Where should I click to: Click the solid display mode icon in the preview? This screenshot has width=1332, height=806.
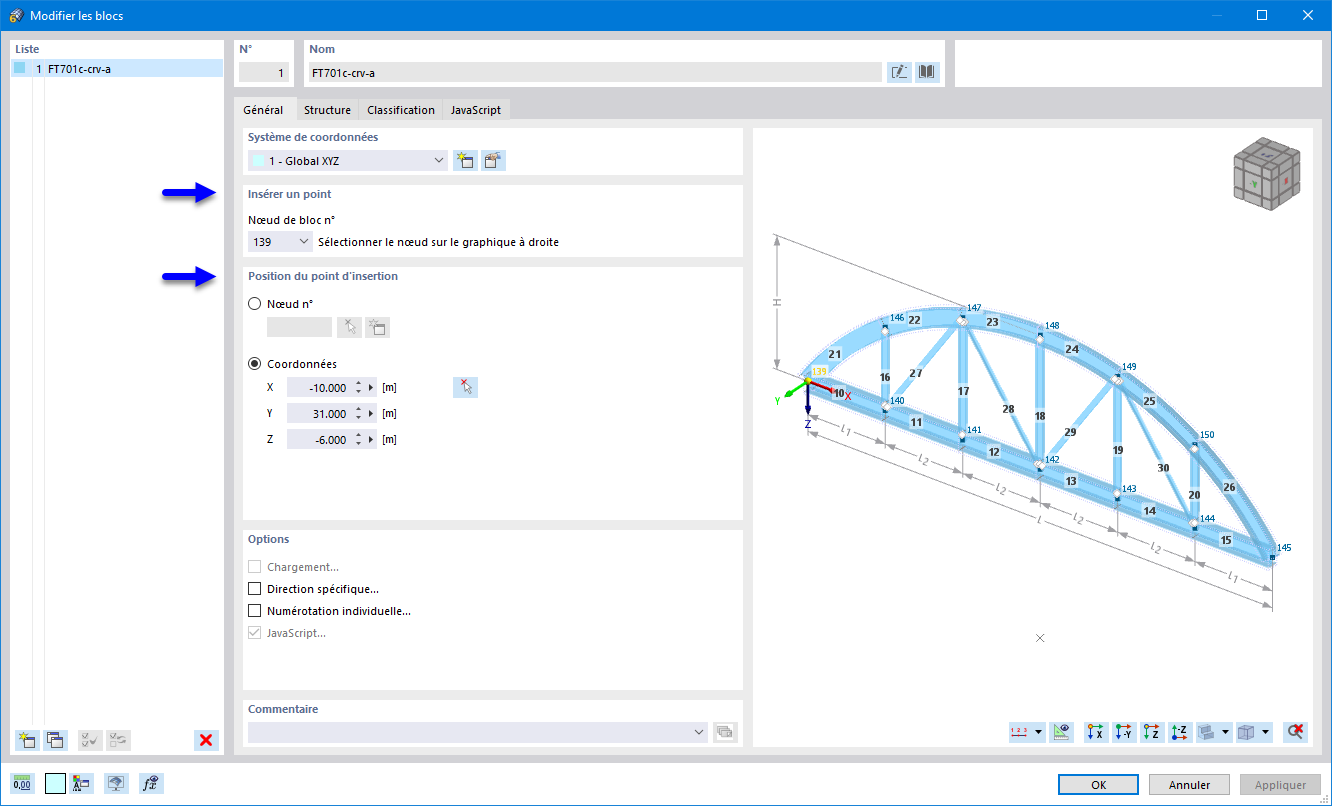coord(1207,732)
